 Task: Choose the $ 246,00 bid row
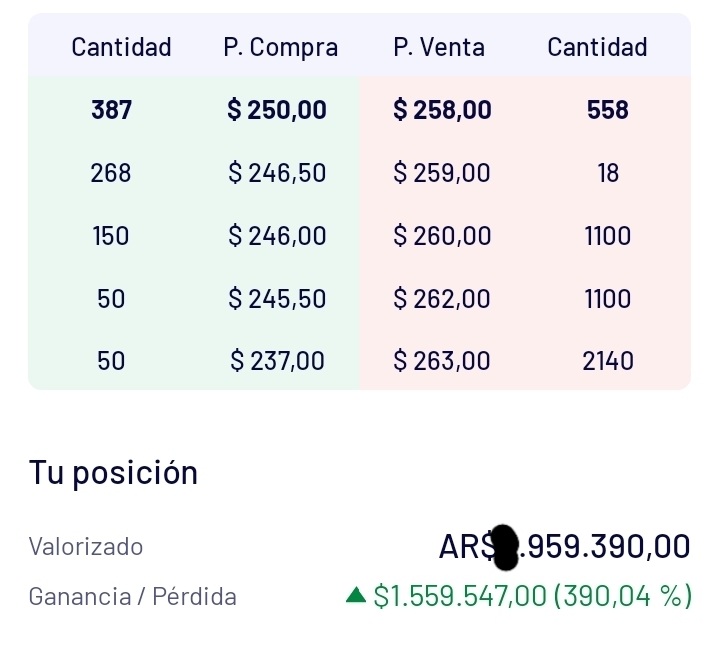pos(194,236)
